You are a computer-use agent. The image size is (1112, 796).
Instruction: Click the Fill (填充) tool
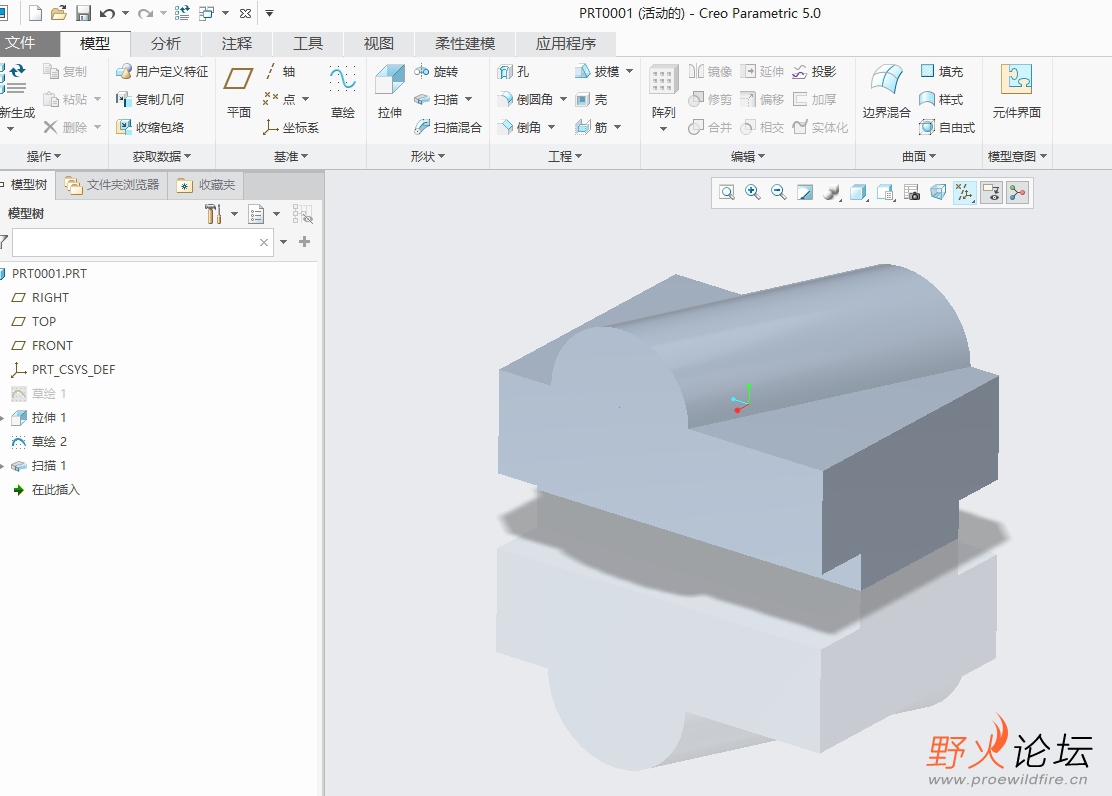(942, 72)
